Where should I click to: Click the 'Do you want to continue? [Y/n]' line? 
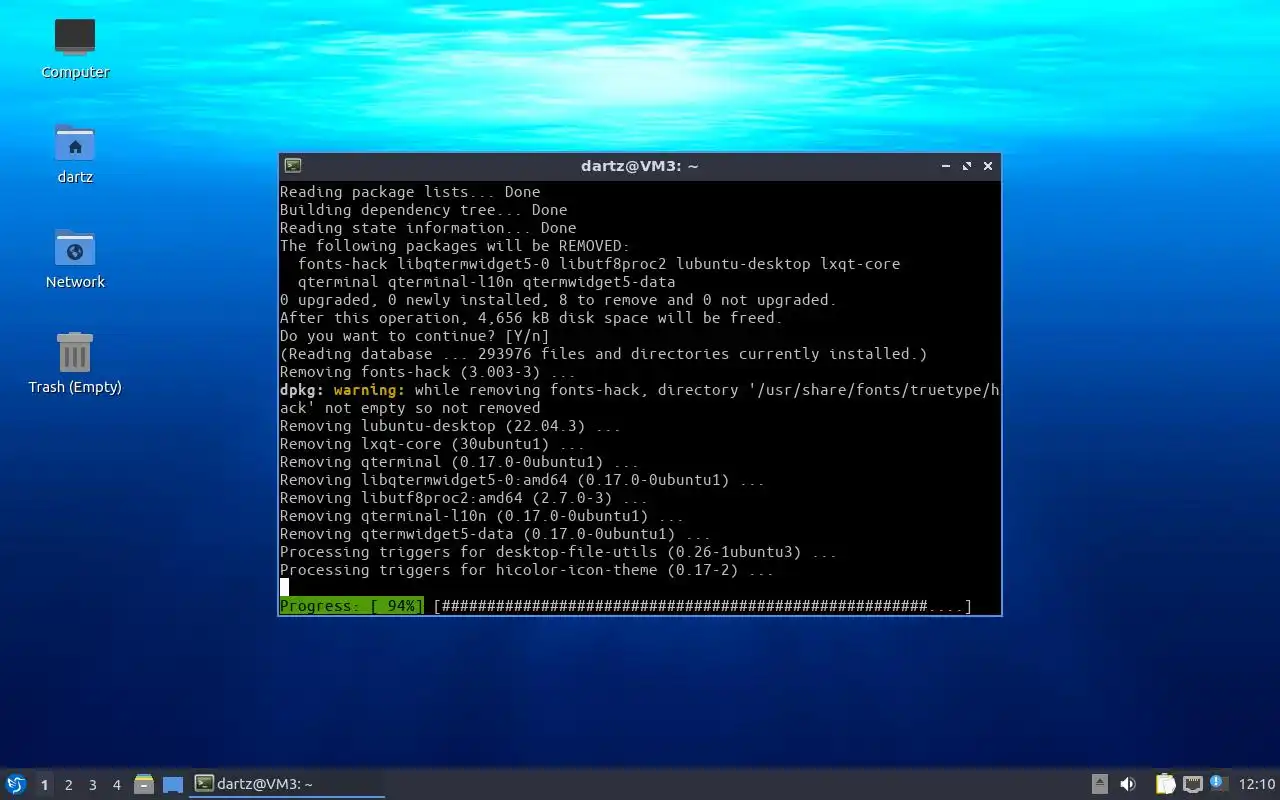point(414,336)
